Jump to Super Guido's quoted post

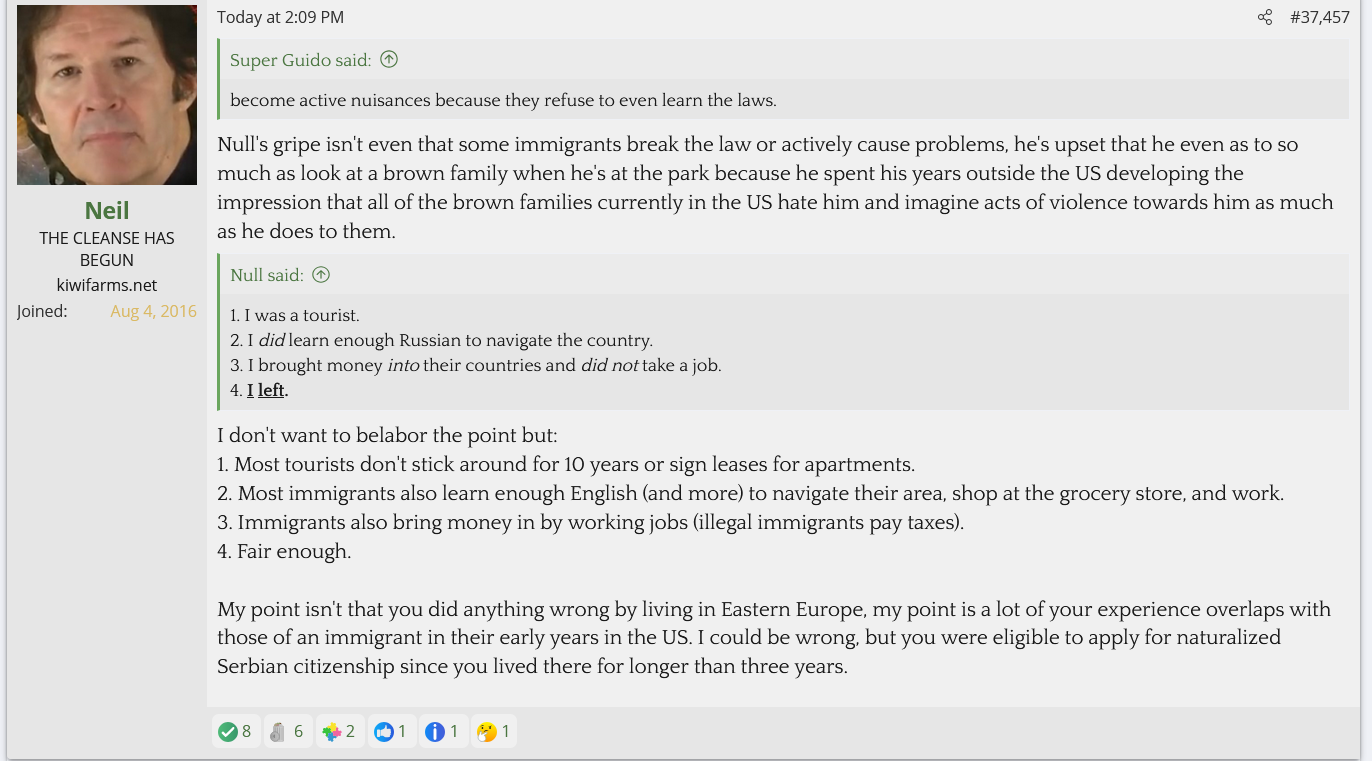coord(300,60)
